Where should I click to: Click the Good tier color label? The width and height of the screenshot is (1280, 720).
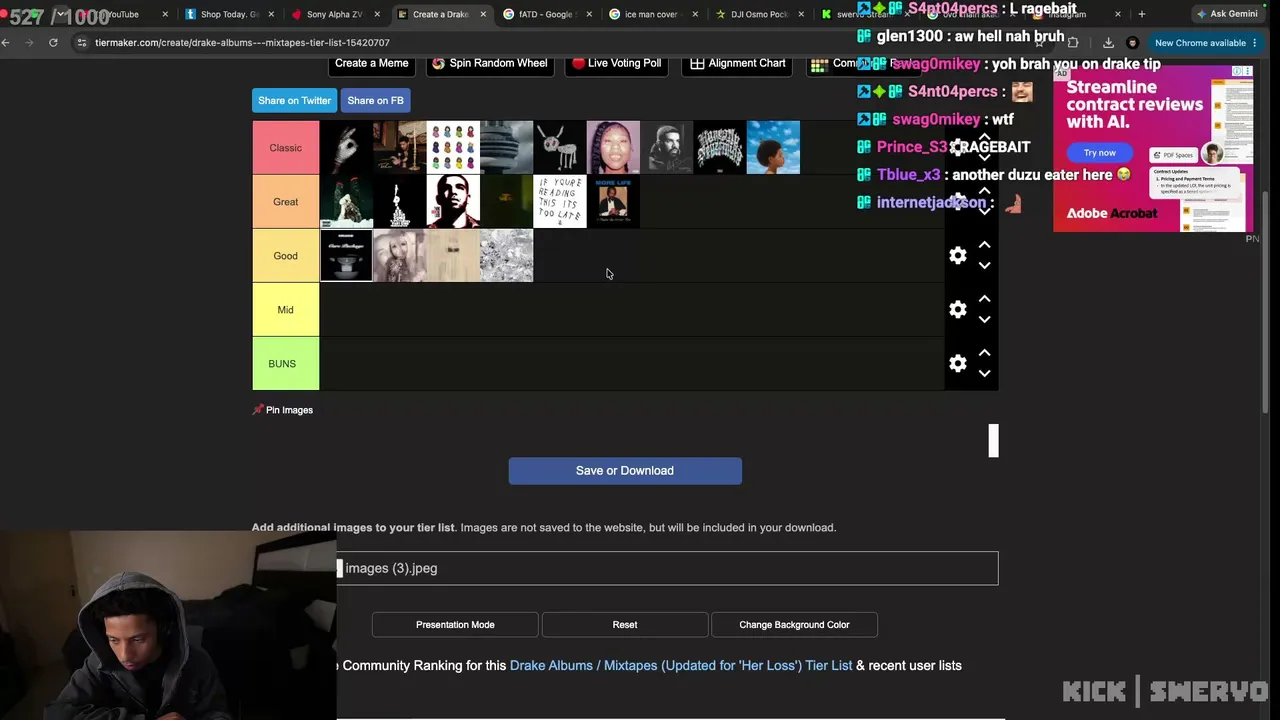pyautogui.click(x=286, y=256)
